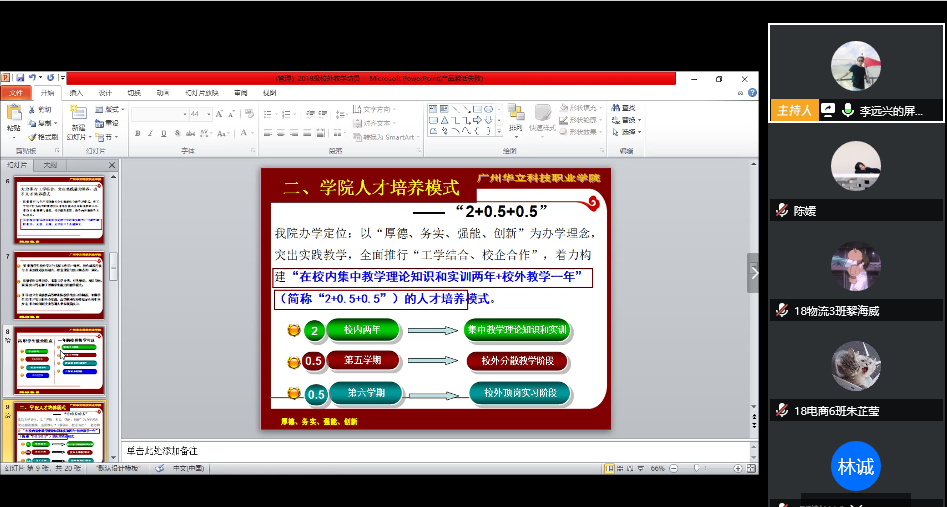Close the slide thumbnail pane
Viewport: 947px width, 507px height.
point(112,165)
